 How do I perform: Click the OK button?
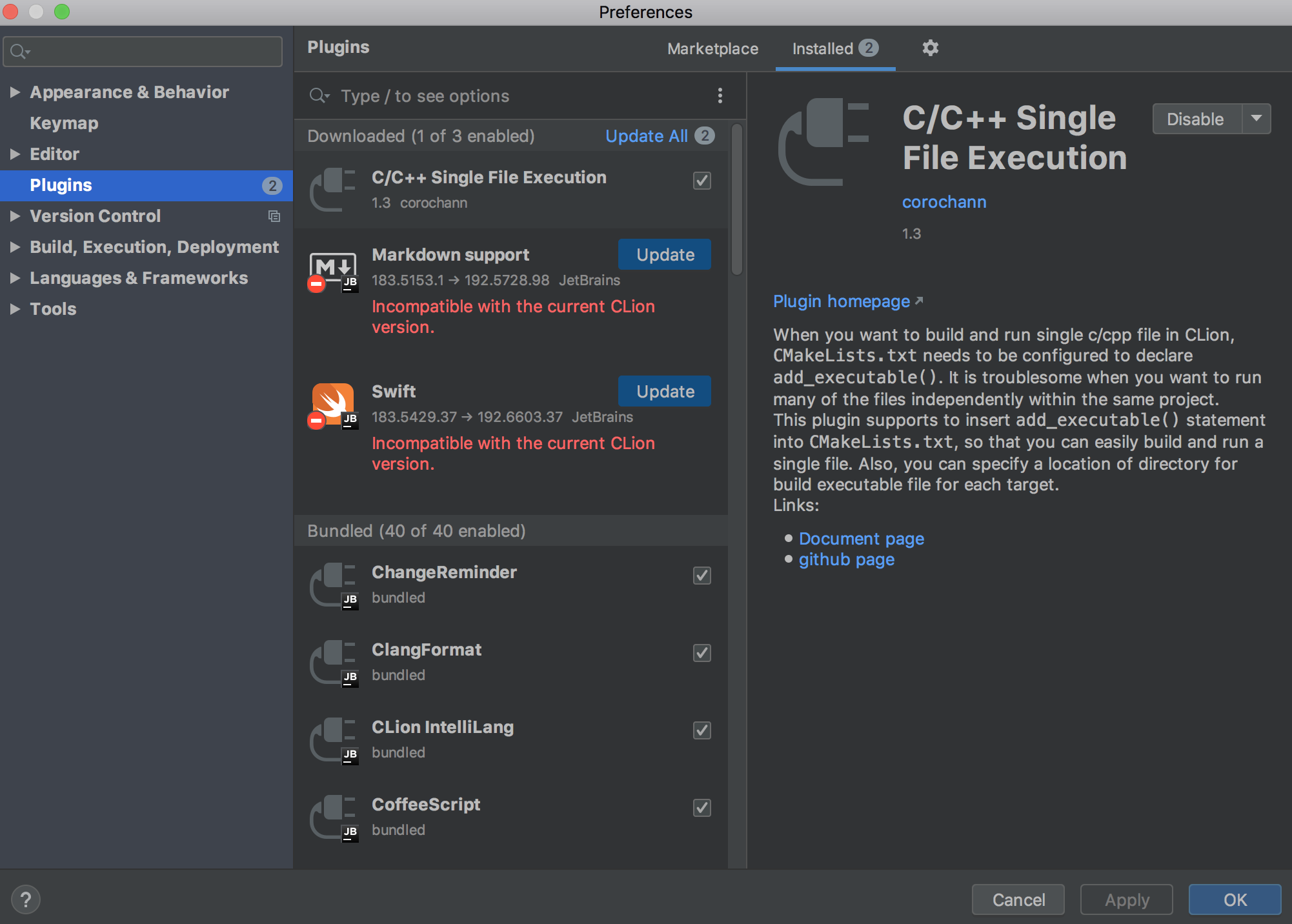(1235, 899)
